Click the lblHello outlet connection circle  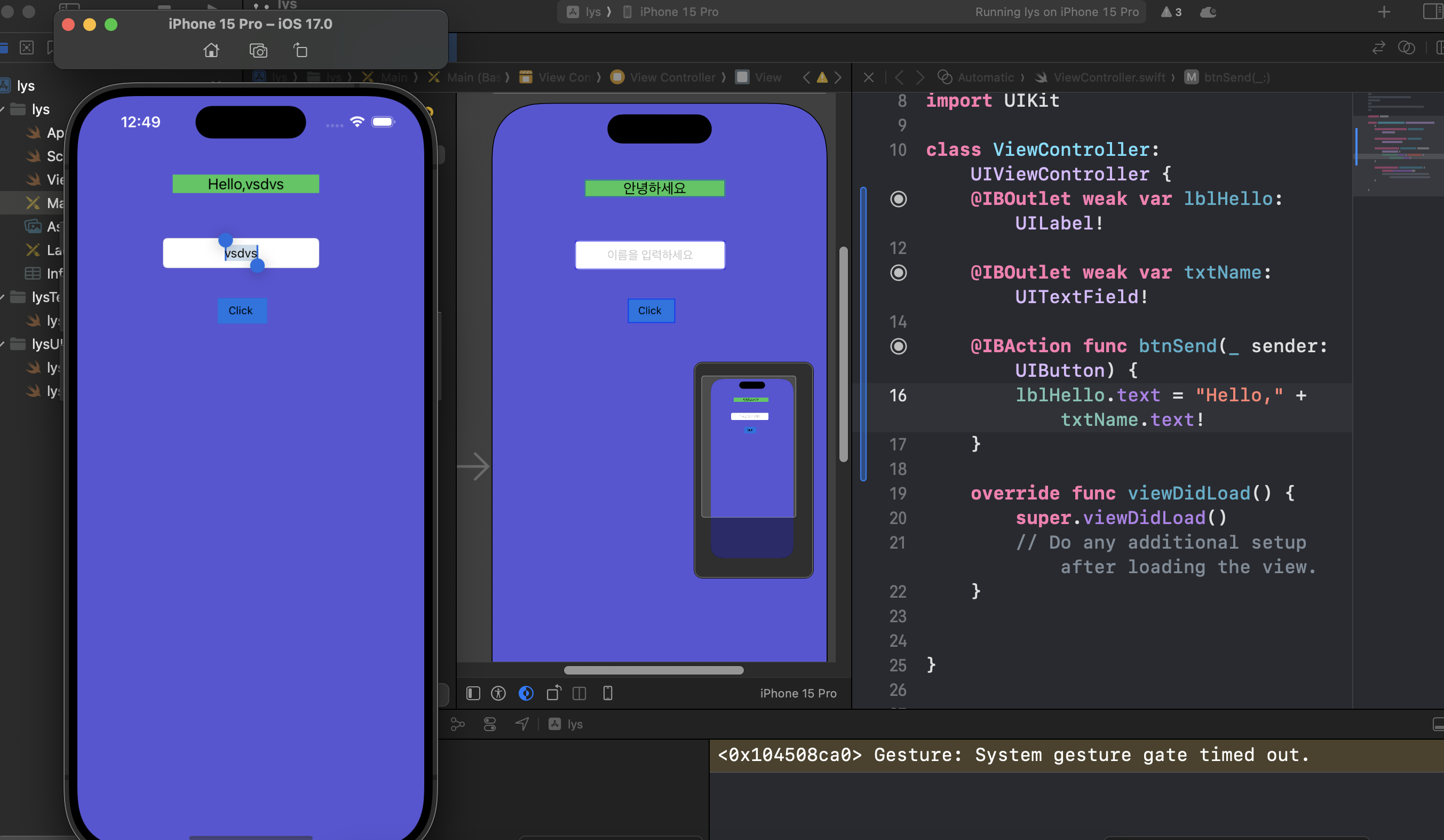(x=898, y=199)
